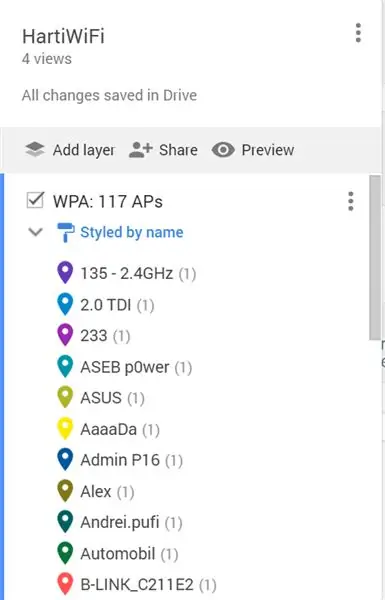The image size is (385, 600).
Task: Open Styled by name styling options
Action: (132, 232)
